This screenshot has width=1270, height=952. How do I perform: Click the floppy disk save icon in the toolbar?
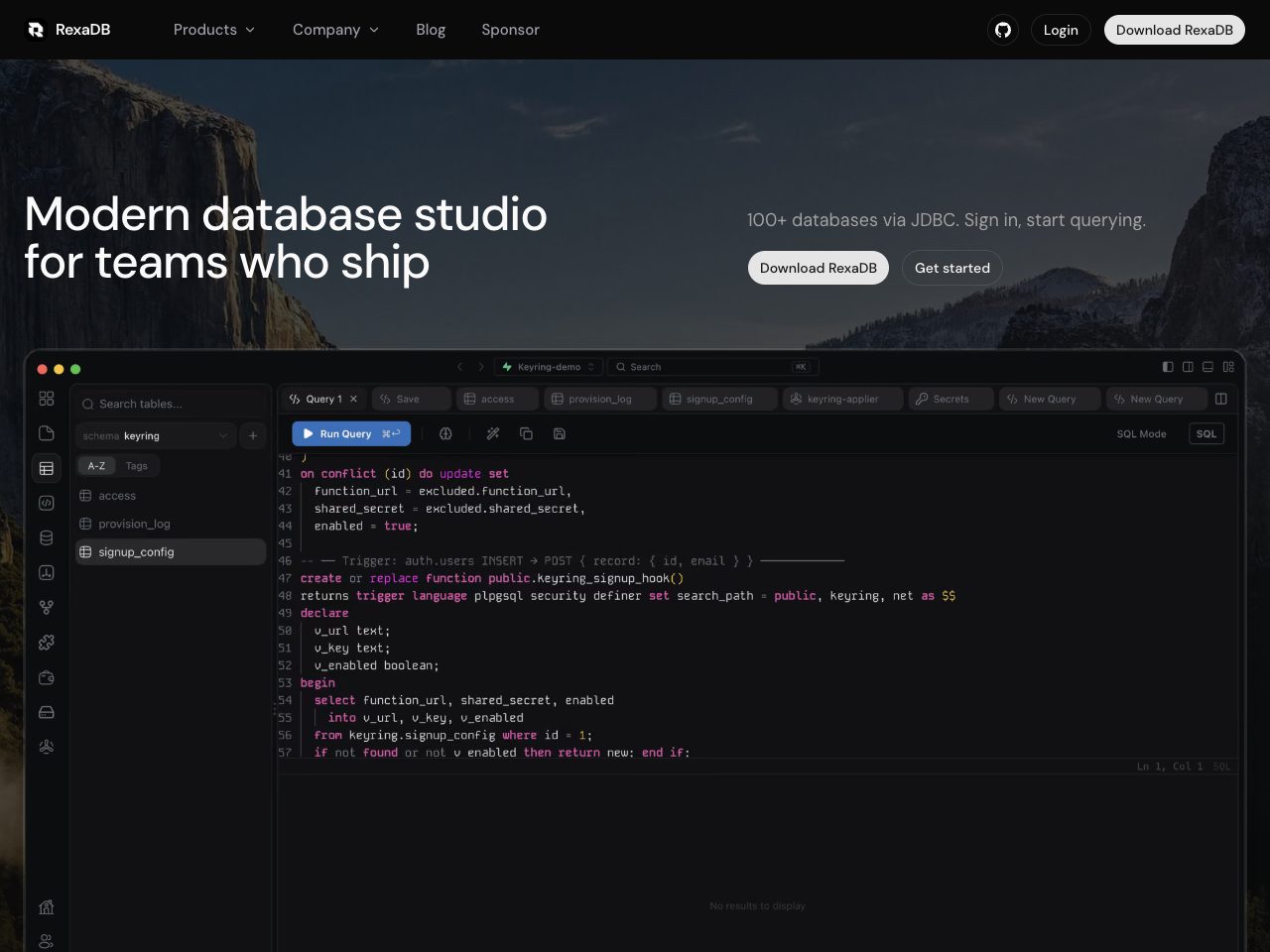[560, 433]
